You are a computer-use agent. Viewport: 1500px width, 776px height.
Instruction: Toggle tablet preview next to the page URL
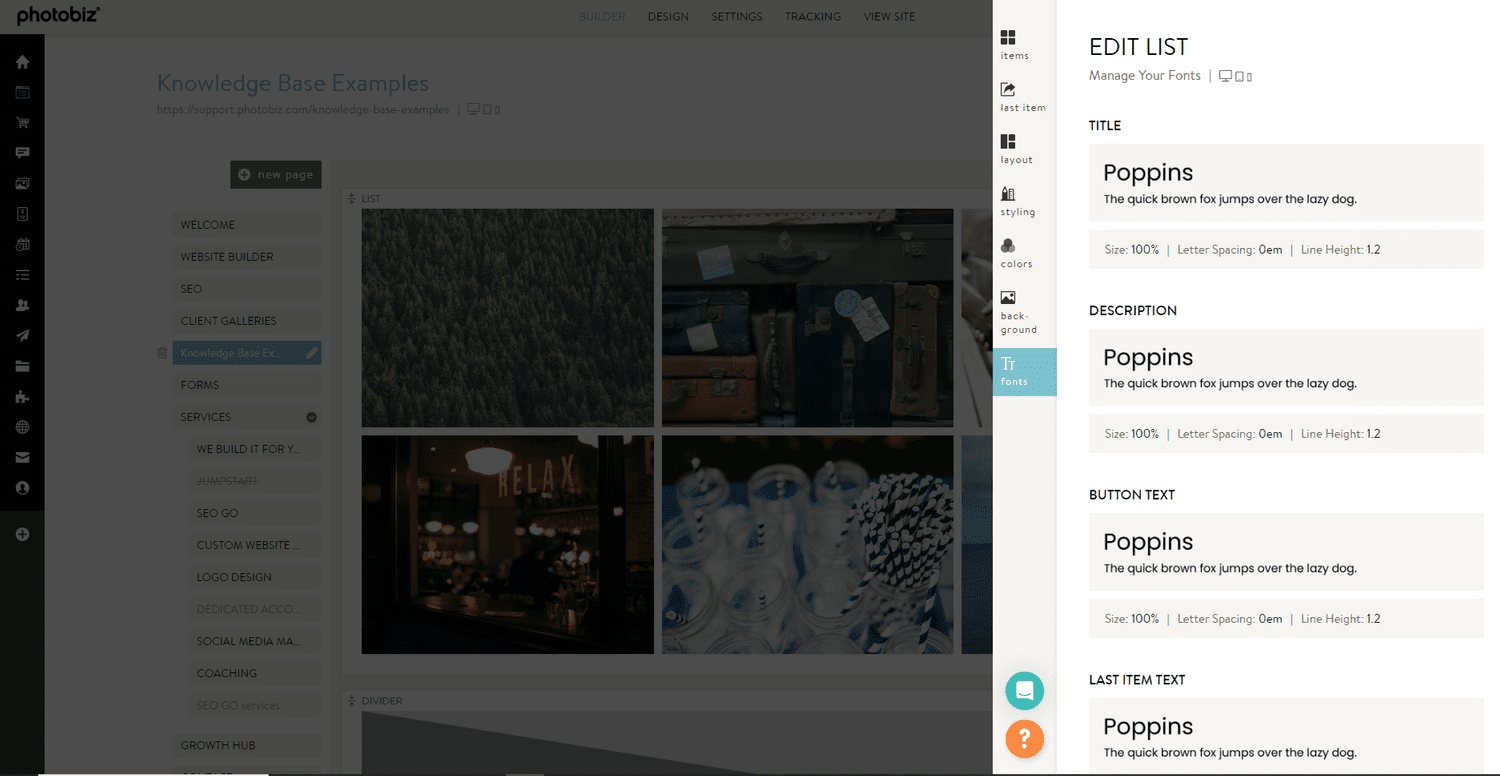(487, 108)
